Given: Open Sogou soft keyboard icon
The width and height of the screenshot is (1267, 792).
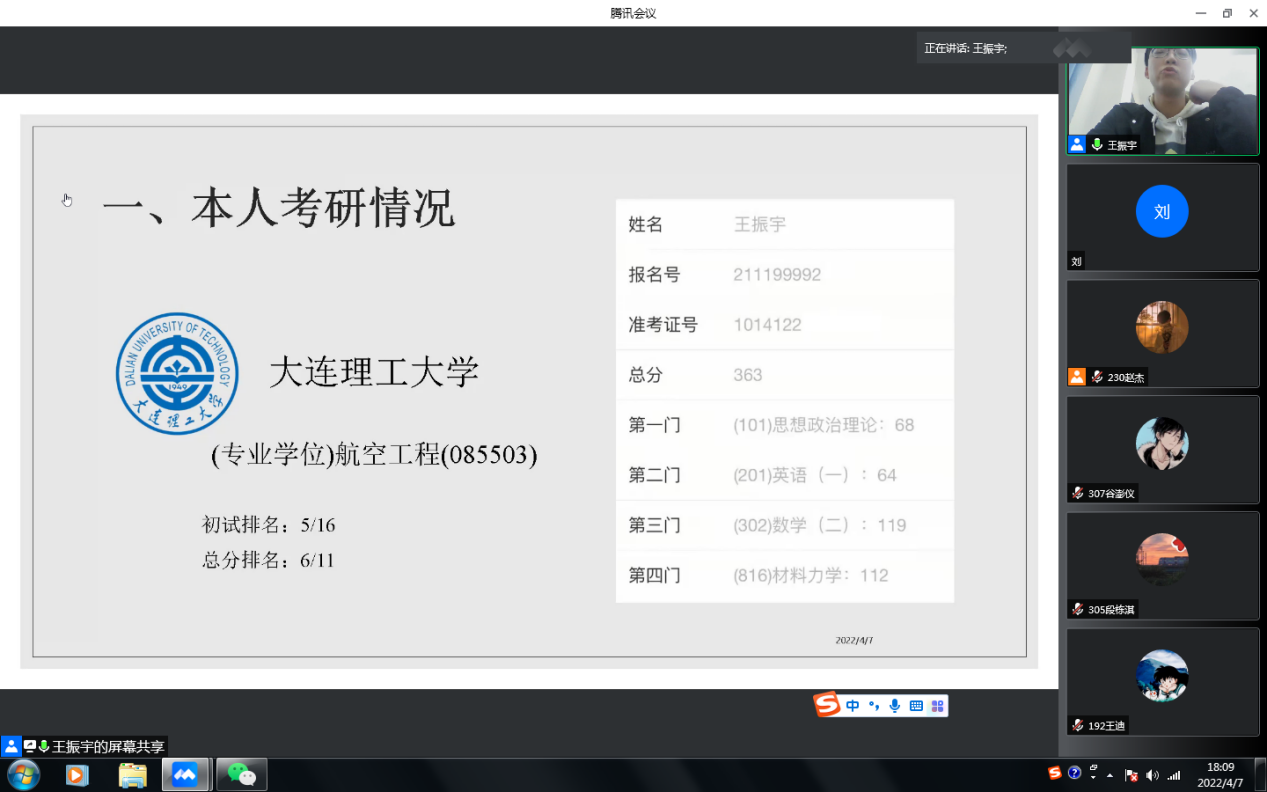Looking at the screenshot, I should [916, 706].
